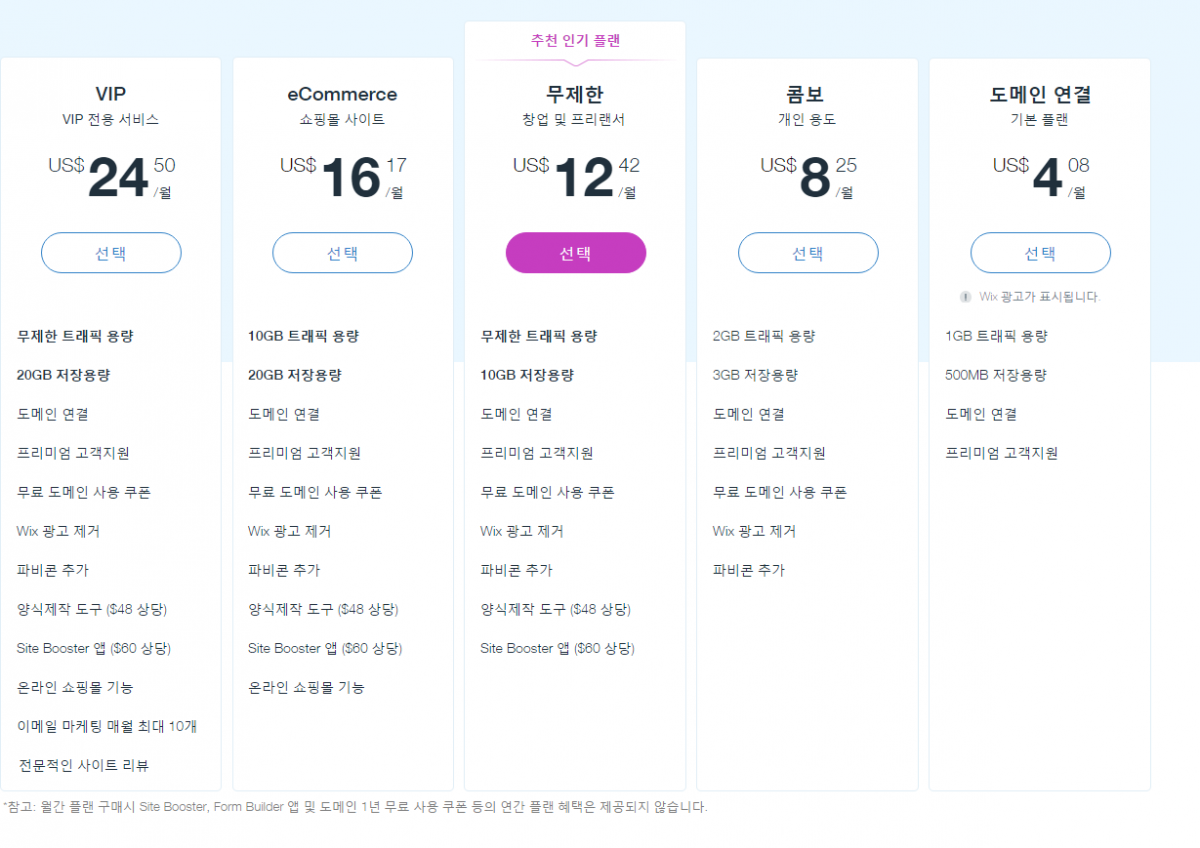
Task: Click the 참고 footnote about 월간 플랜
Action: pos(355,806)
